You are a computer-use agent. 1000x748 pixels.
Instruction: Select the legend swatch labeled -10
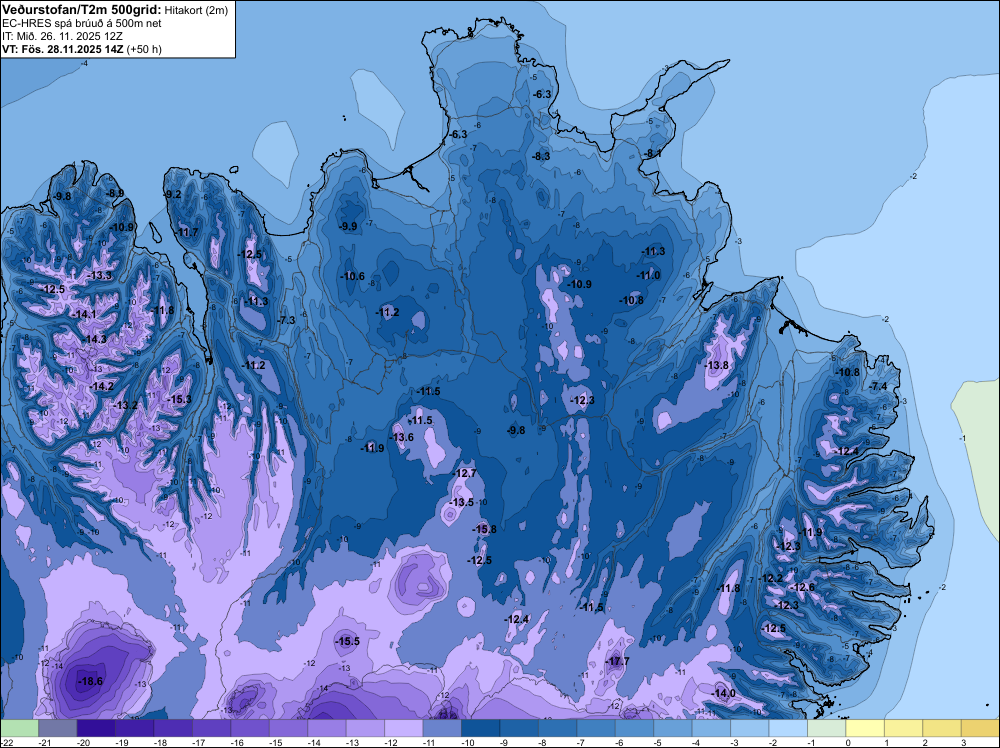[x=481, y=728]
